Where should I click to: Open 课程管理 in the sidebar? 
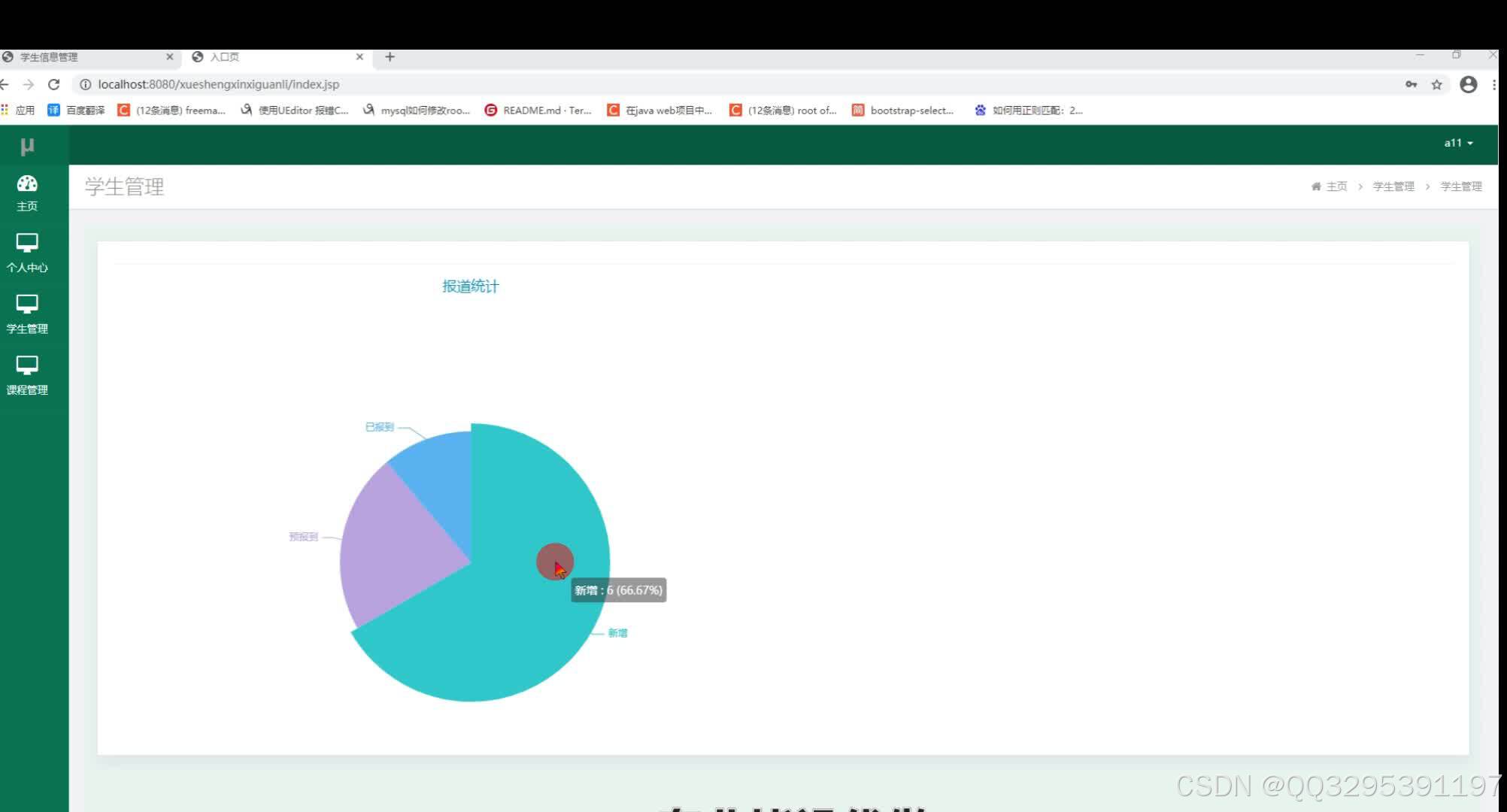27,376
